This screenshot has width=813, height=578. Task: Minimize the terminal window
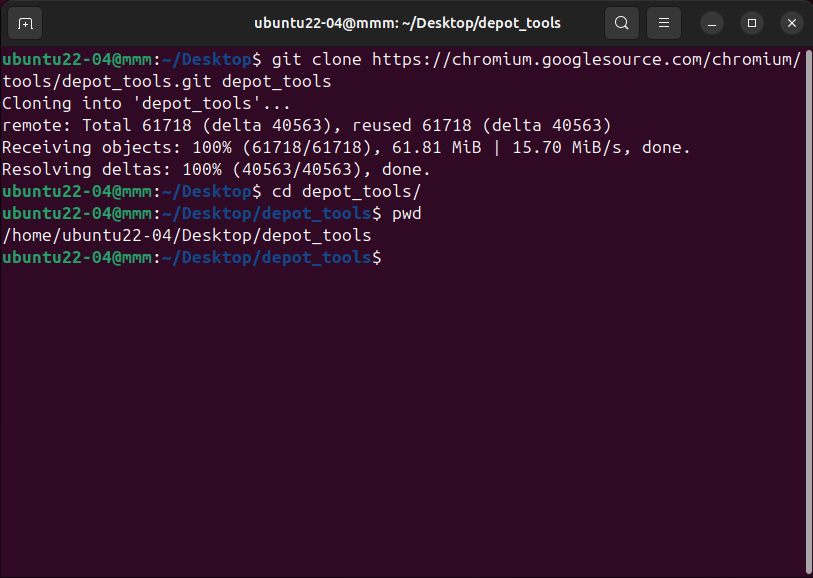pos(712,23)
